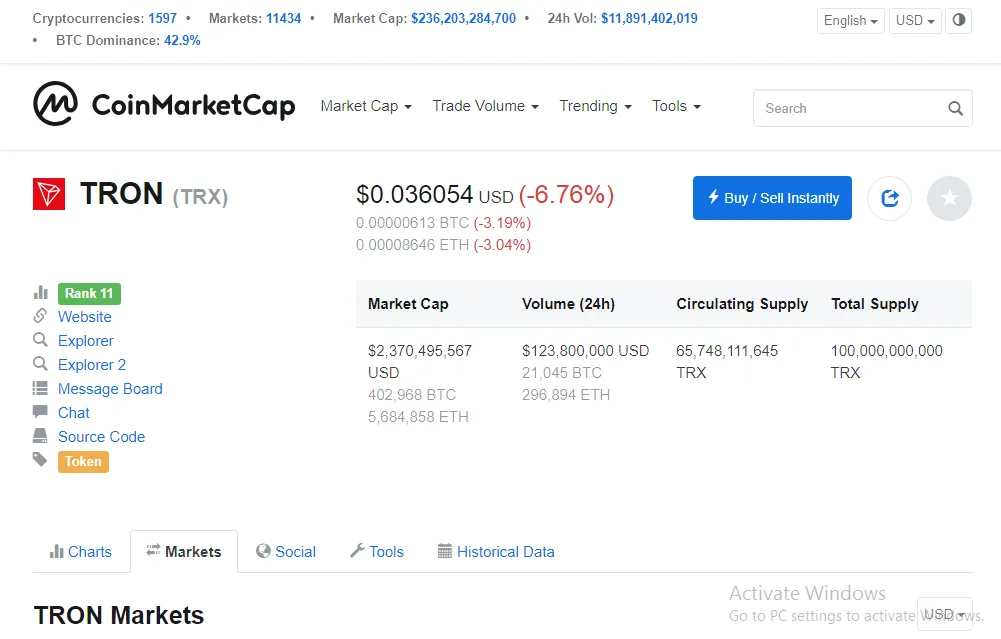1001x639 pixels.
Task: Click magnifier icon beside Explorer
Action: click(x=40, y=340)
